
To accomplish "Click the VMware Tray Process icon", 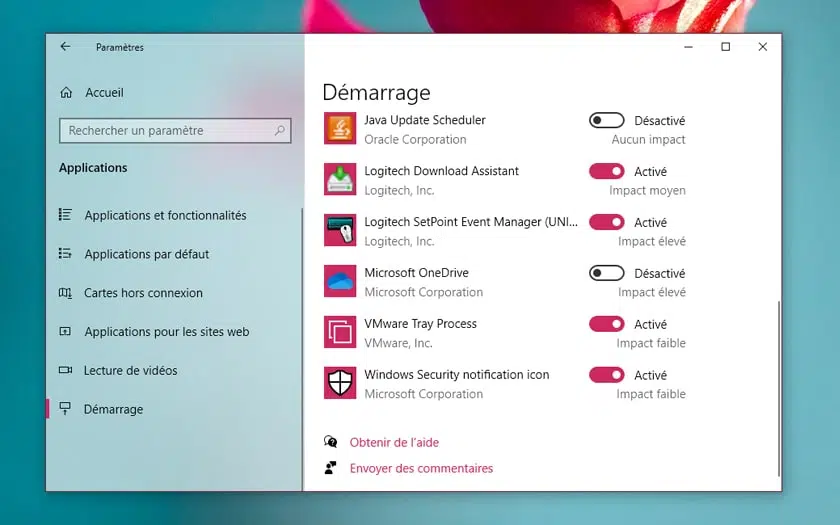I will [340, 332].
